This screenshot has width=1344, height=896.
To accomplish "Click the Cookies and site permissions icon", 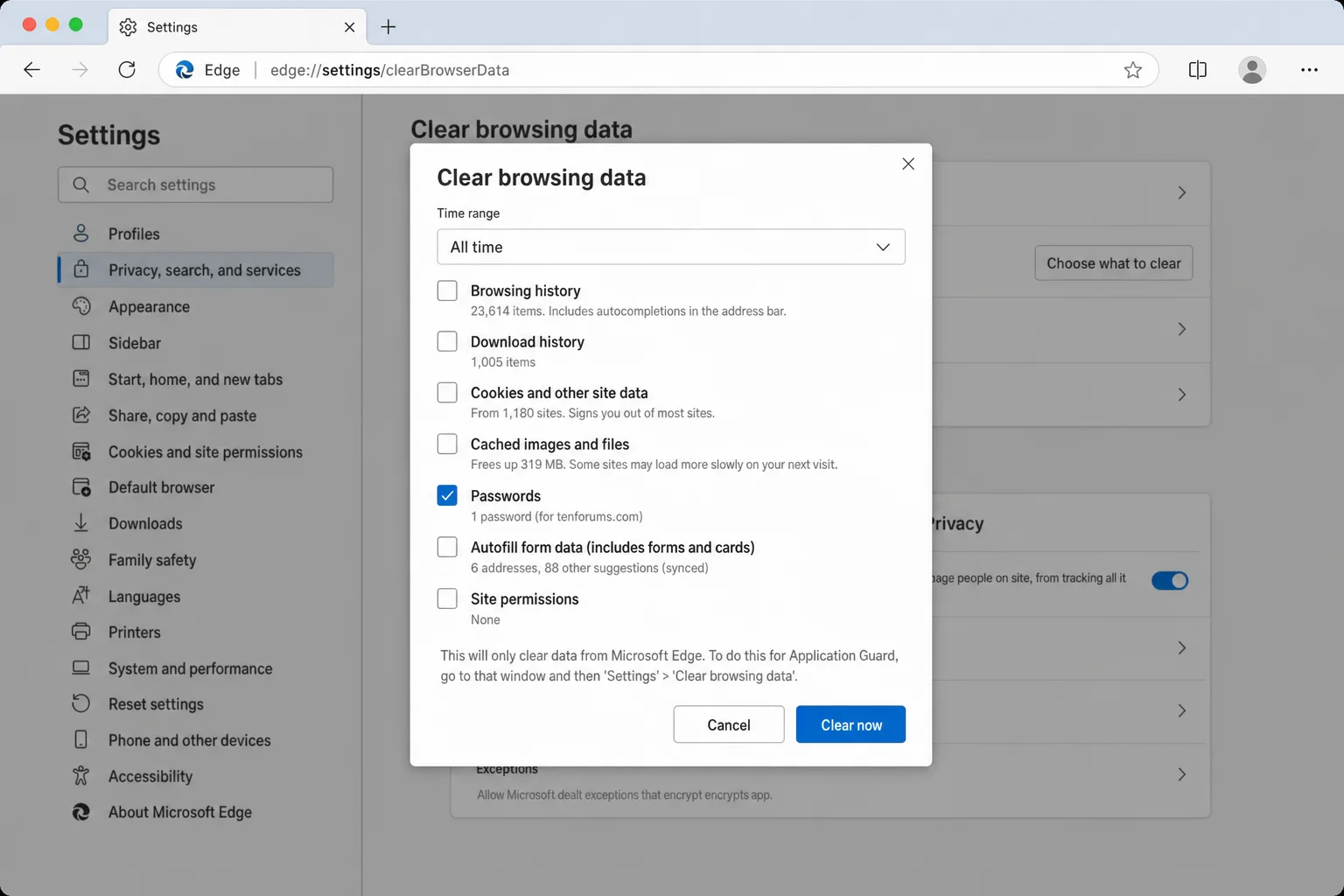I will point(81,451).
